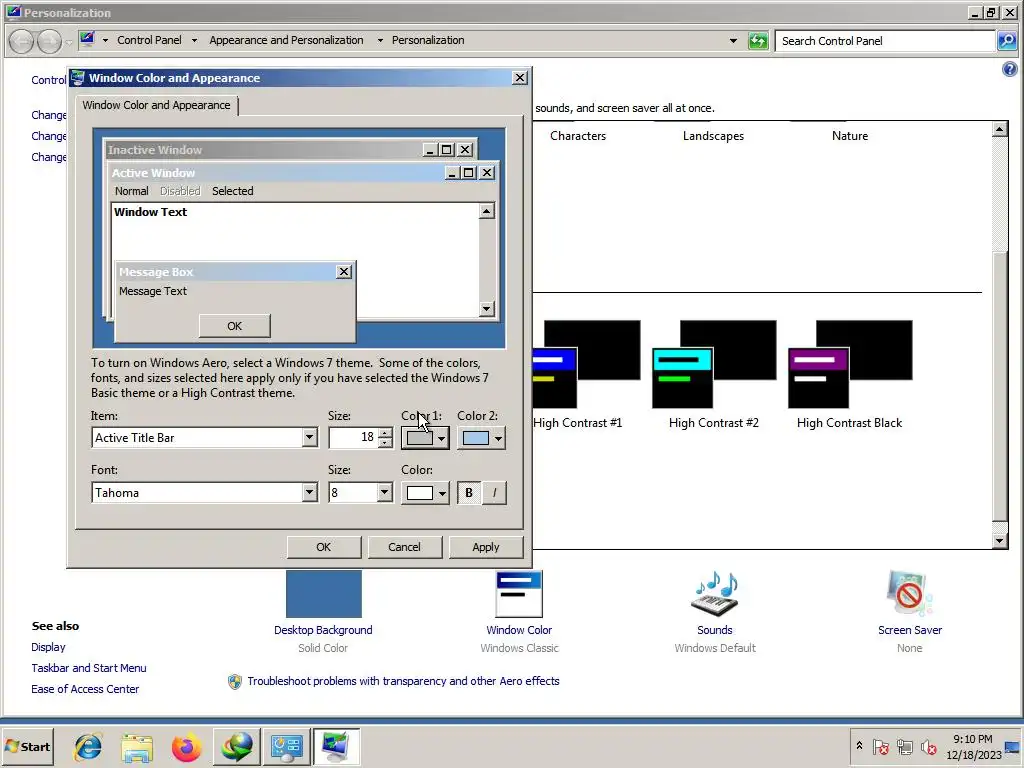This screenshot has width=1024, height=768.
Task: Open the green globe app in taskbar
Action: pos(236,746)
